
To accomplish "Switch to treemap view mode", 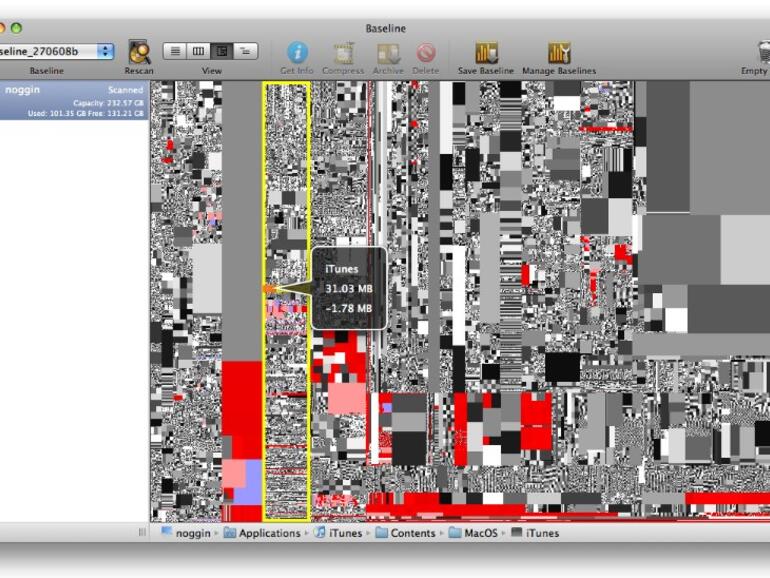I will click(222, 51).
